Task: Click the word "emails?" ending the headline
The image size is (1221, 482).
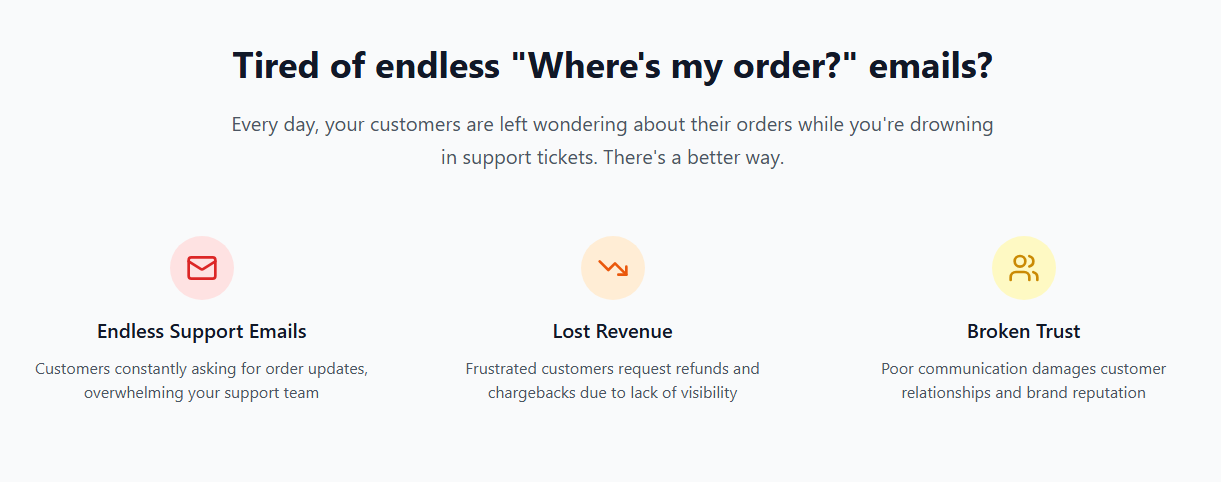Action: [x=930, y=67]
